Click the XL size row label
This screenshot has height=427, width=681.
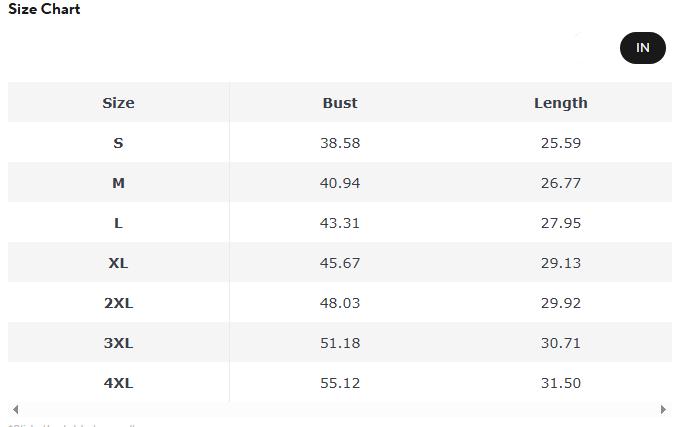coord(118,263)
